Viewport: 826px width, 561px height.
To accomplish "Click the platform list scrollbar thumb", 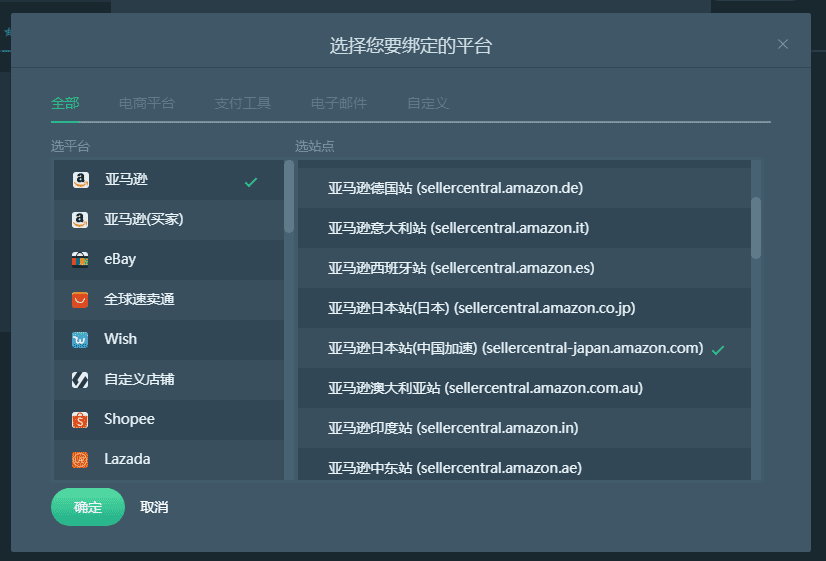I will click(x=289, y=196).
